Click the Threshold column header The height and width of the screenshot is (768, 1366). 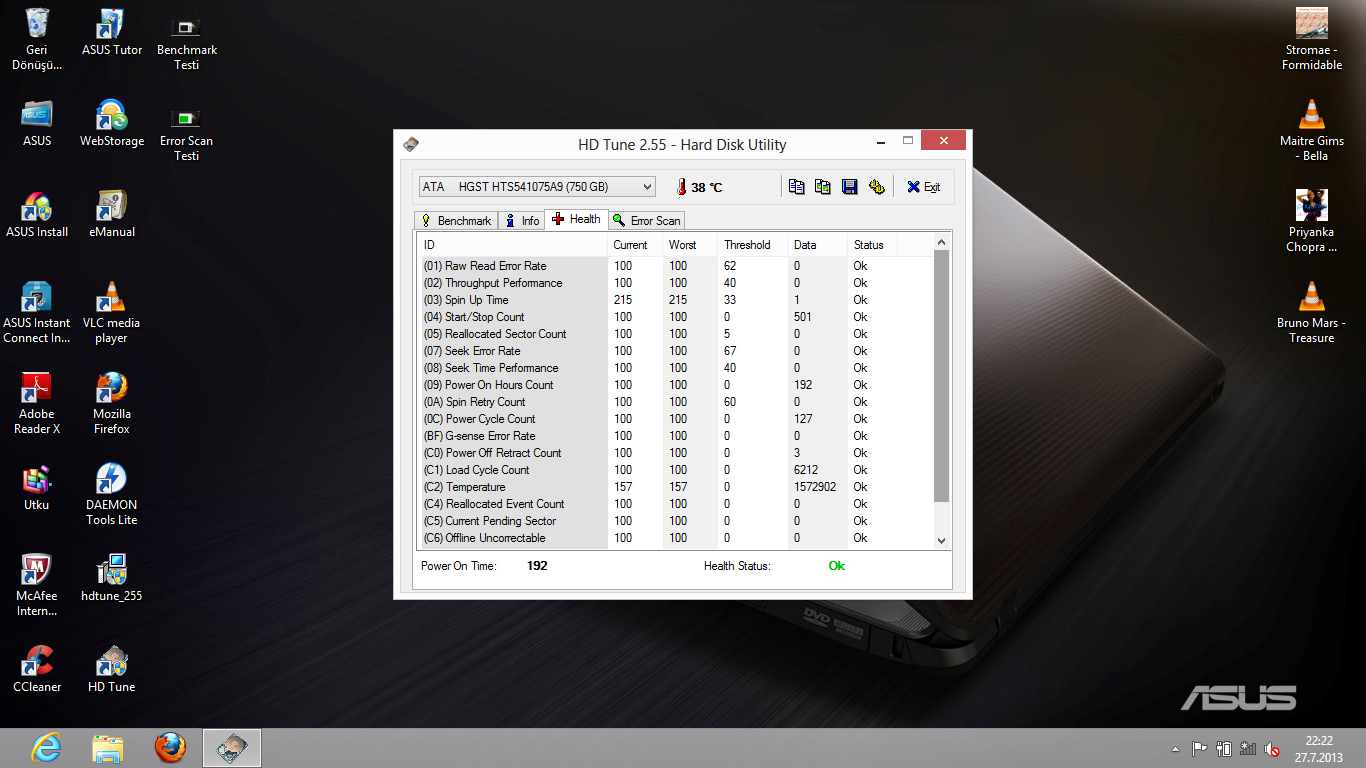(x=753, y=245)
